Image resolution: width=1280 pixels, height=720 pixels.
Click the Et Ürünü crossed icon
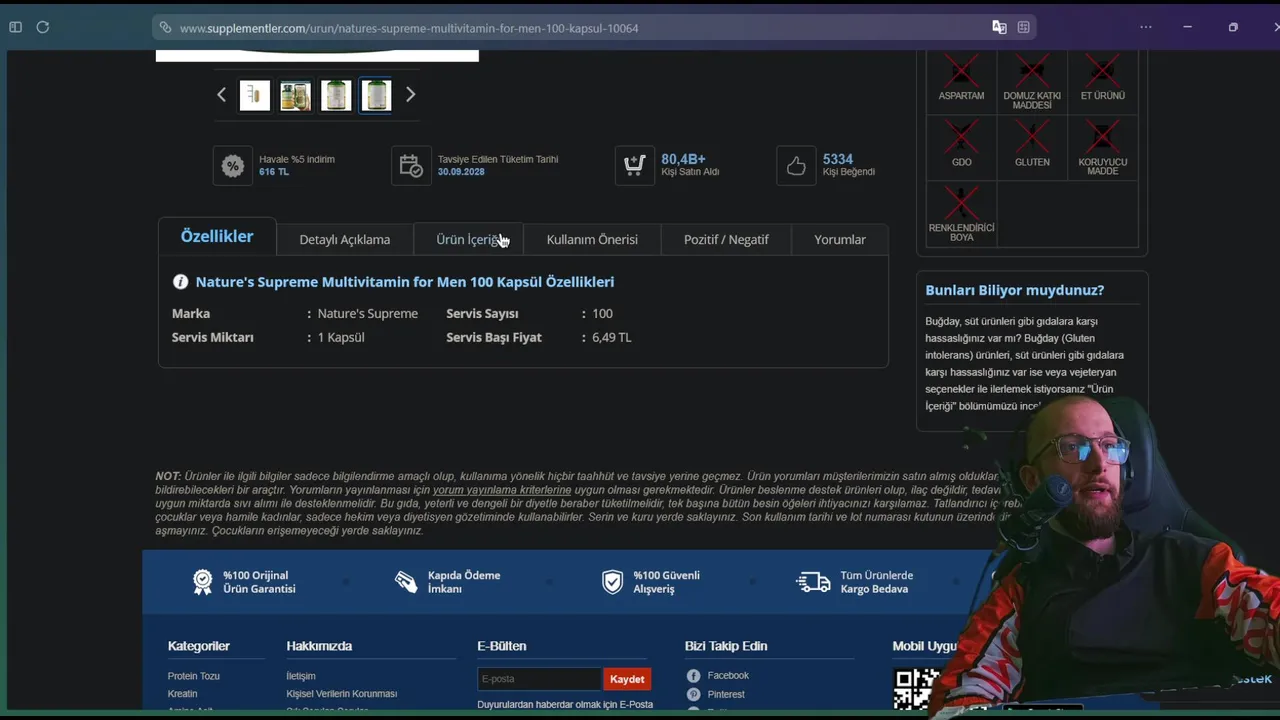1102,70
